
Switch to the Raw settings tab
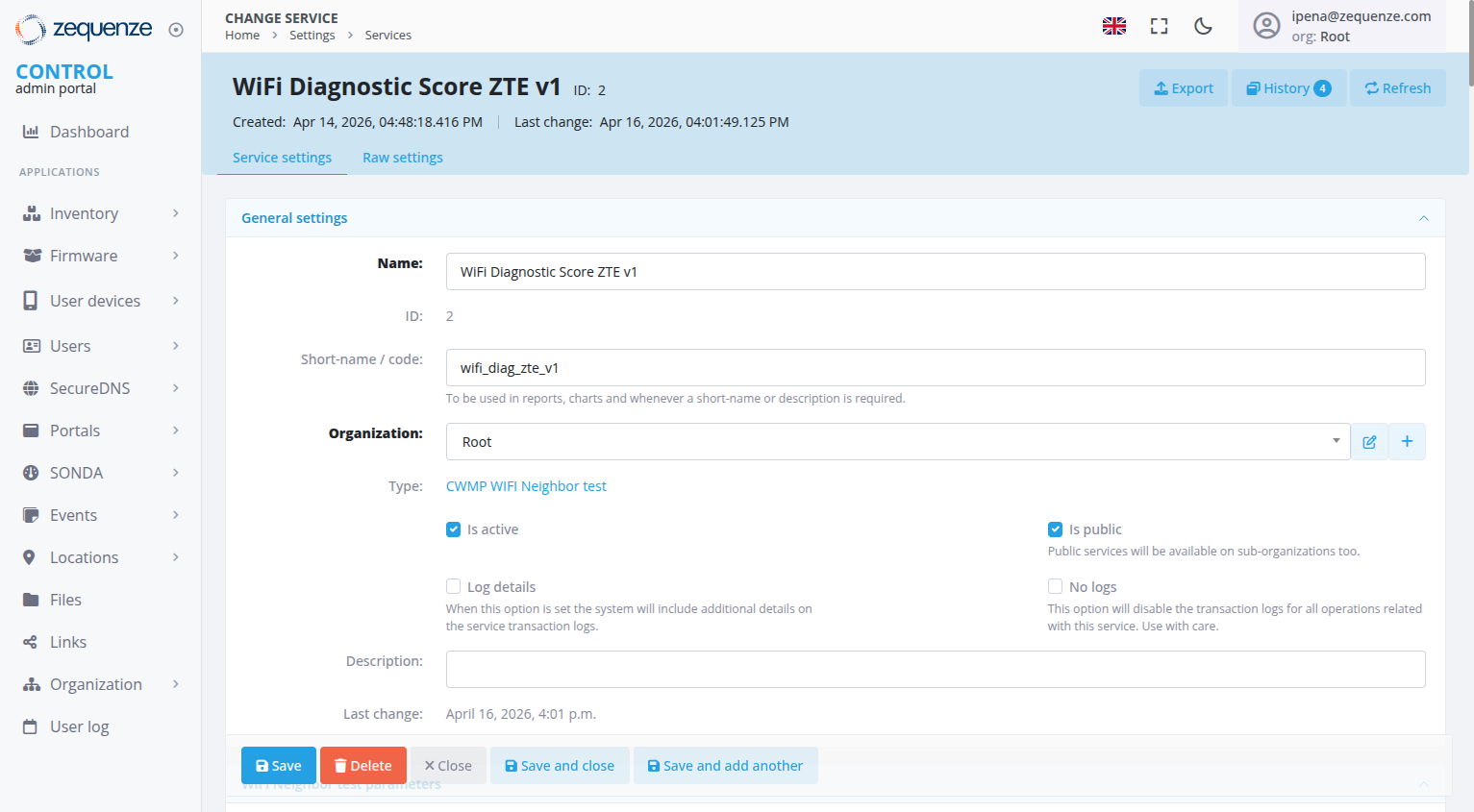pos(402,158)
